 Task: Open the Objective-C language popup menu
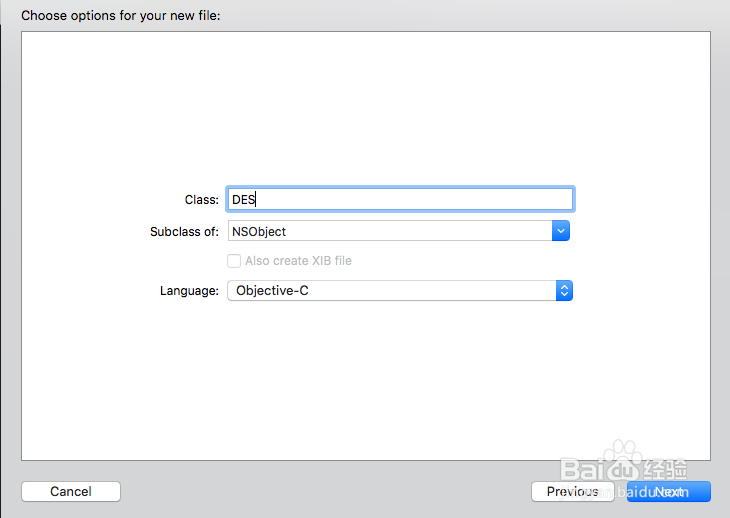(x=399, y=290)
